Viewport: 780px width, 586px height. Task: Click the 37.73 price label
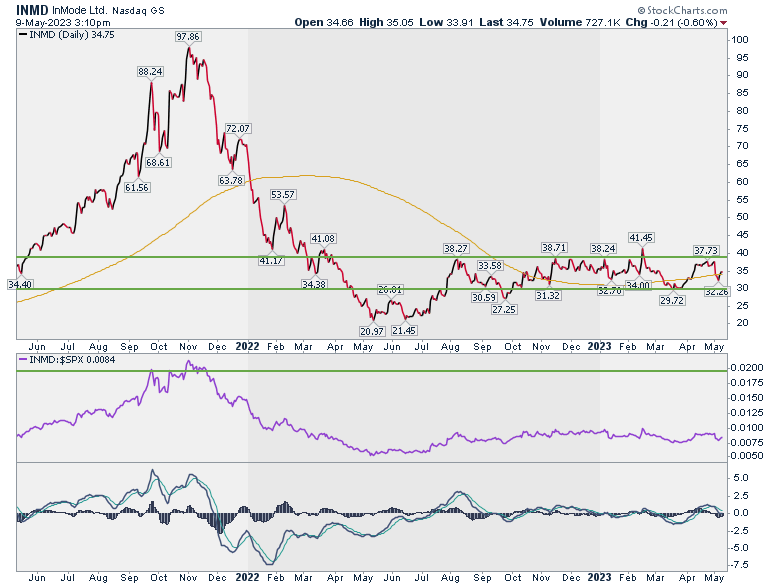click(706, 250)
